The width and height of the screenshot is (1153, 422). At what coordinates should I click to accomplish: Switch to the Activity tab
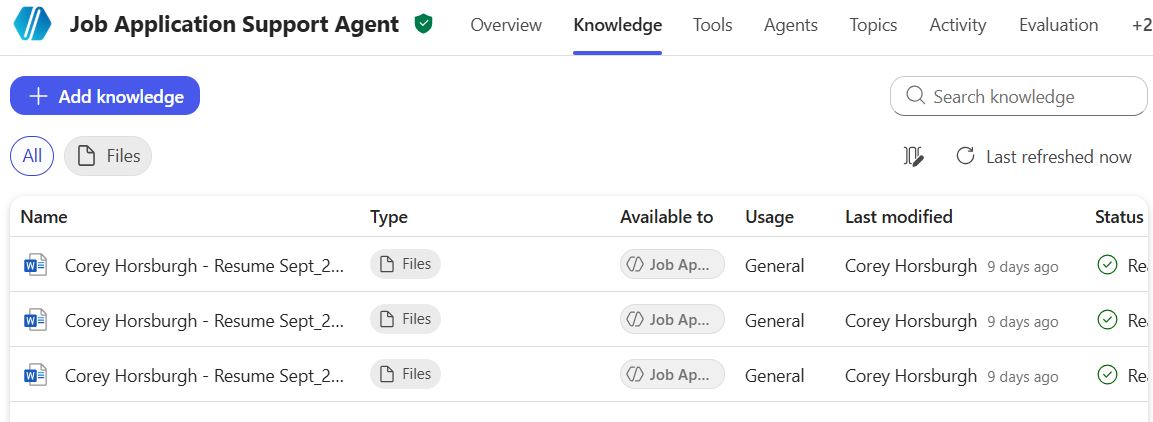pos(957,25)
